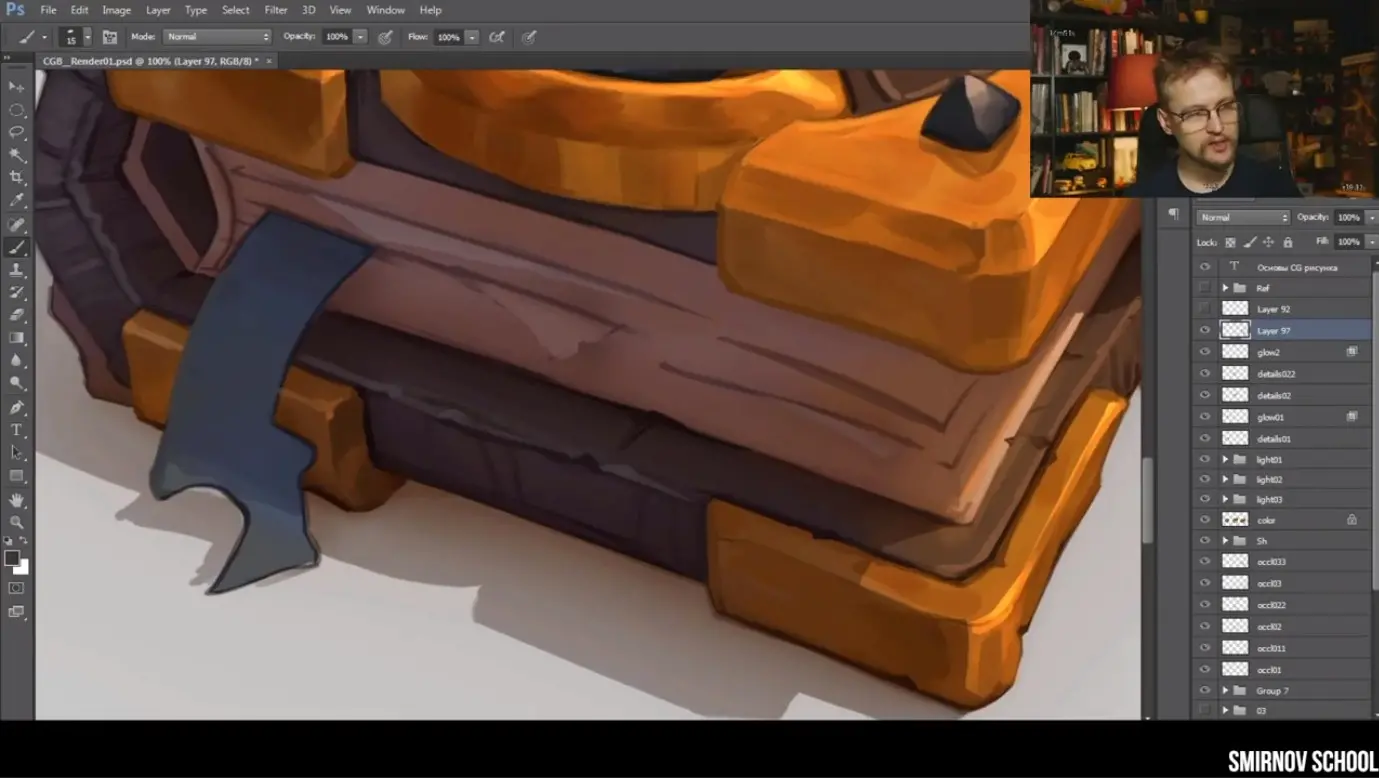Image resolution: width=1379 pixels, height=778 pixels.
Task: Open the brush panel toggle button
Action: (110, 37)
